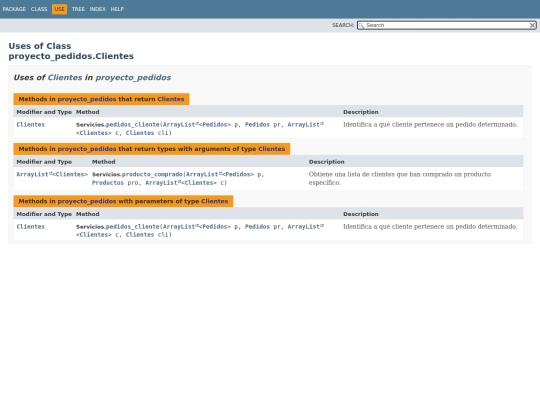
Task: Open Clientes return type in first table
Action: click(x=31, y=125)
